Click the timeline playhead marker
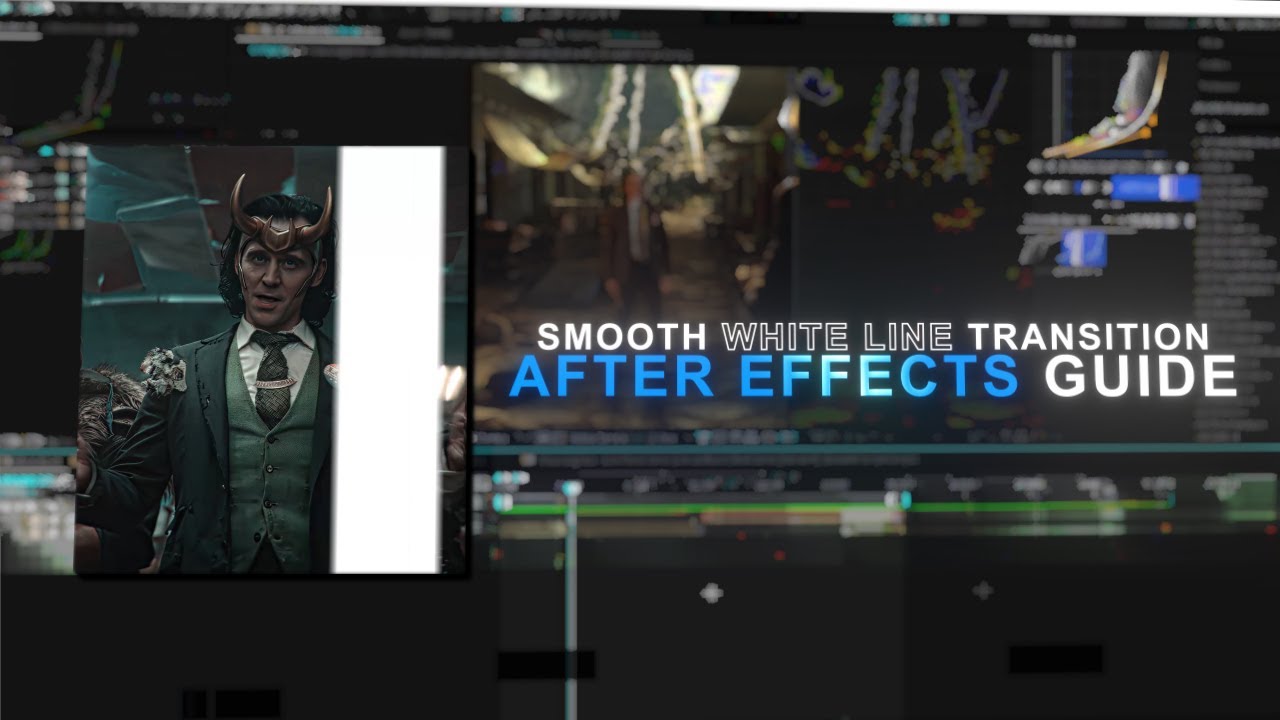This screenshot has width=1280, height=720. point(571,489)
